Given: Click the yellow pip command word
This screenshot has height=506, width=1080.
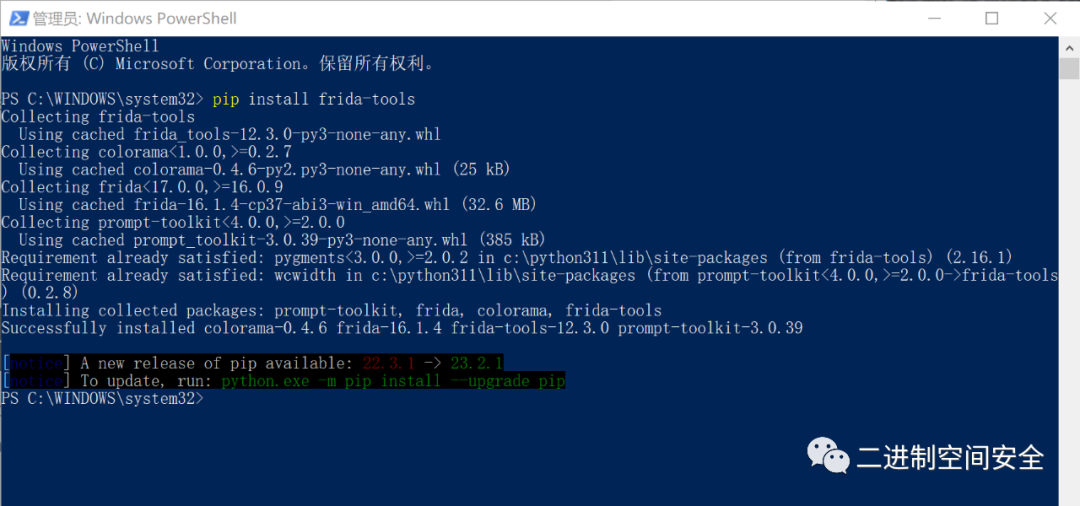Looking at the screenshot, I should point(225,100).
